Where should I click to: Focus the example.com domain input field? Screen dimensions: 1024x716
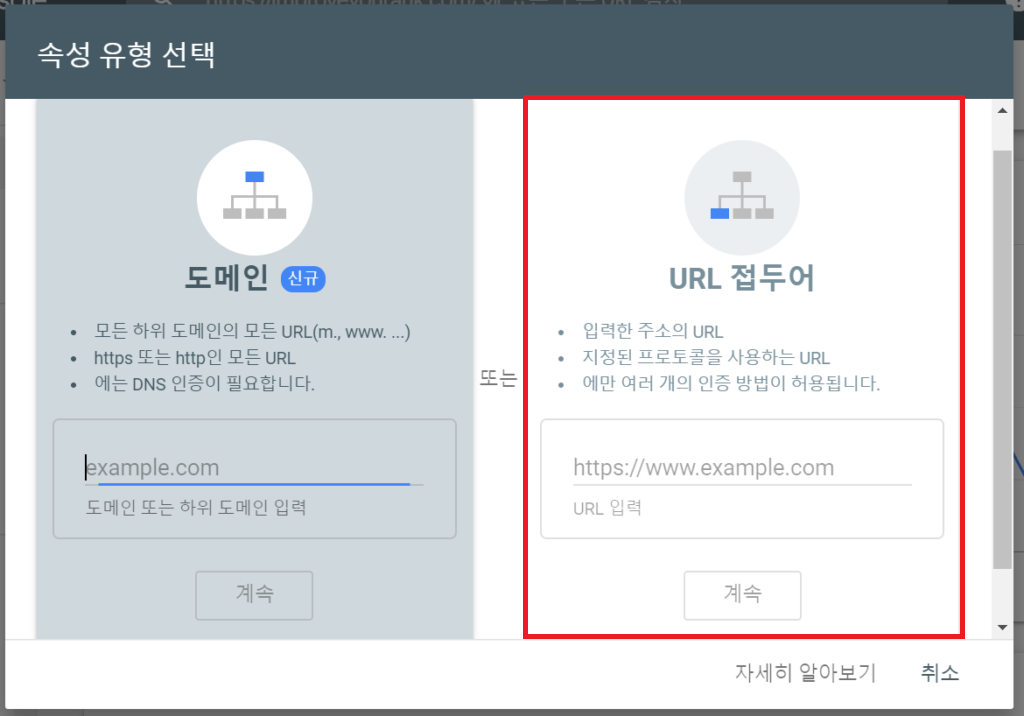tap(254, 467)
